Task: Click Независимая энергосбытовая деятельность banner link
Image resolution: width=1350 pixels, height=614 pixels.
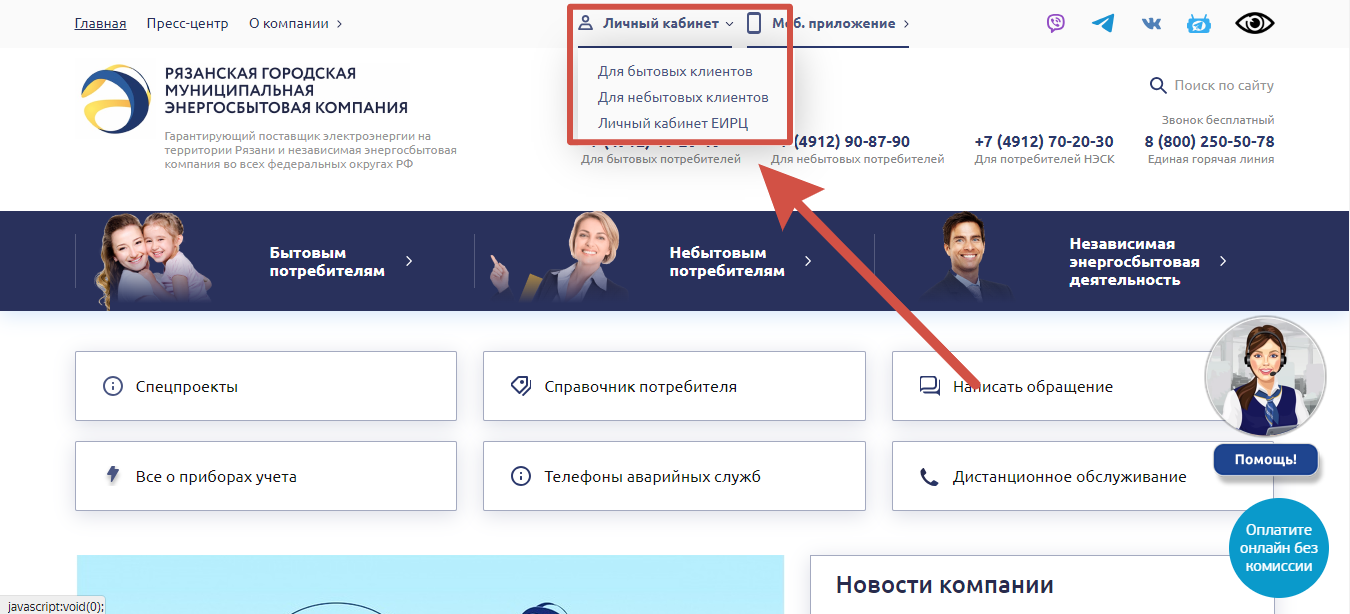Action: 1134,261
